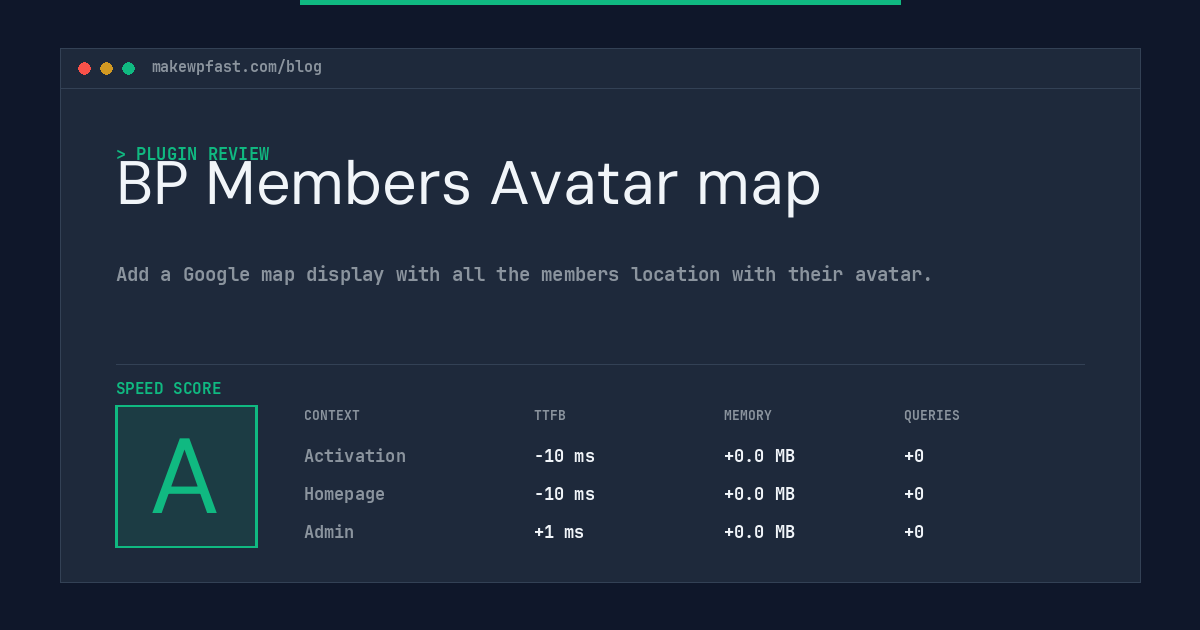The image size is (1200, 630).
Task: Select the '> PLUGIN REVIEW' label
Action: [x=193, y=154]
